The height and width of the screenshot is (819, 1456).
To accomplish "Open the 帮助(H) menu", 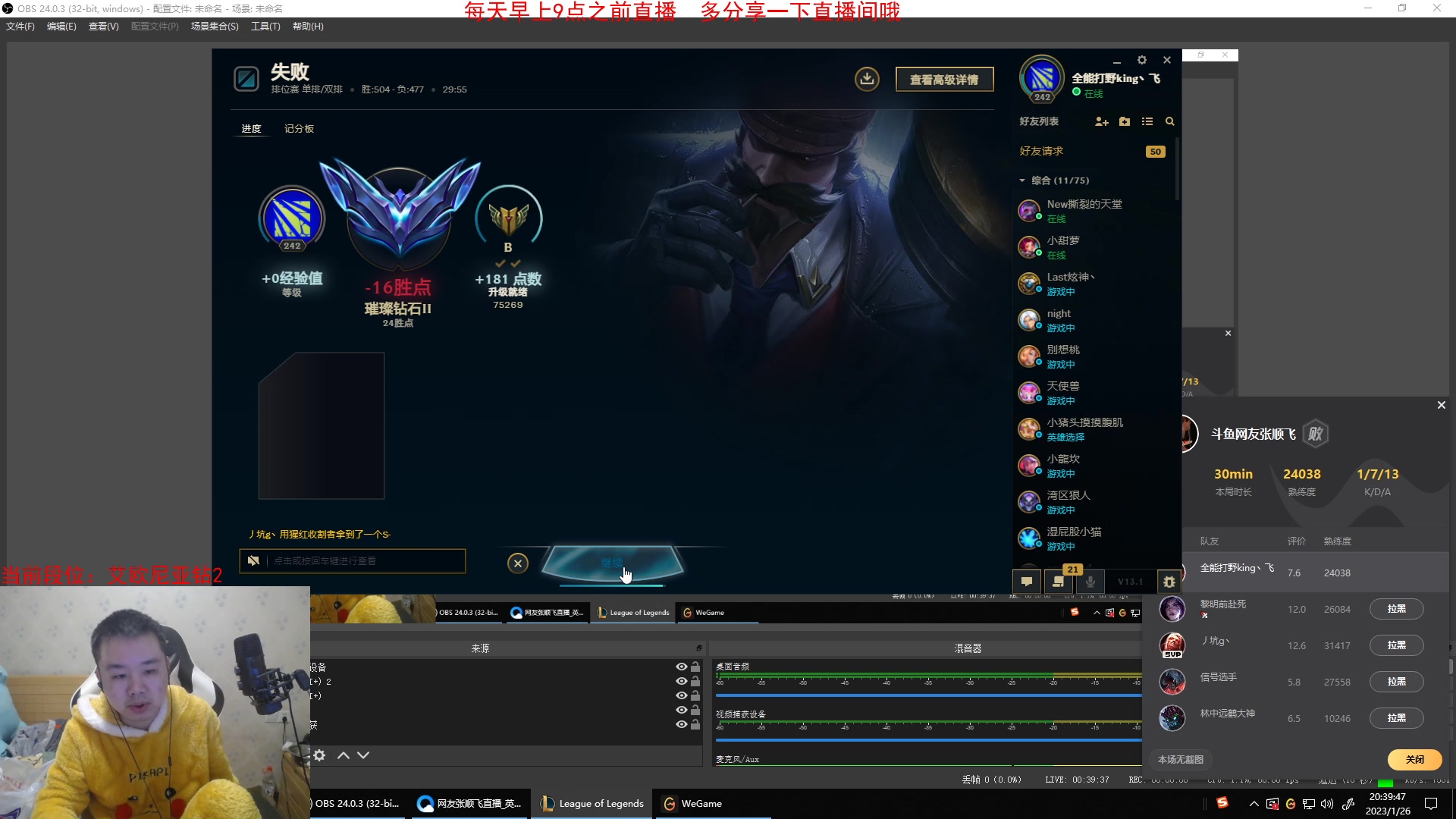I will point(308,27).
